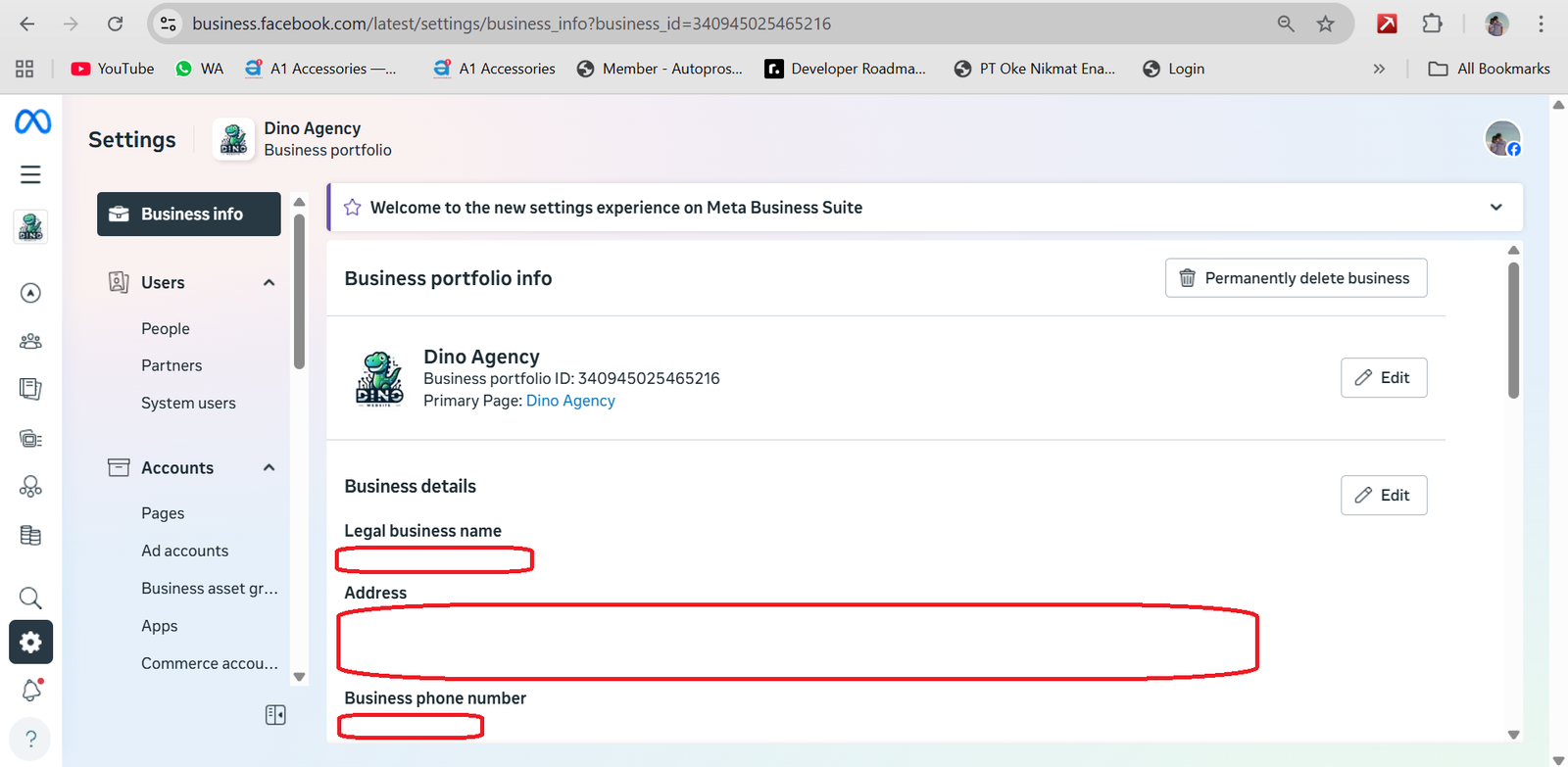The image size is (1568, 767).
Task: Open the connected circles icon in left rail
Action: click(x=30, y=487)
